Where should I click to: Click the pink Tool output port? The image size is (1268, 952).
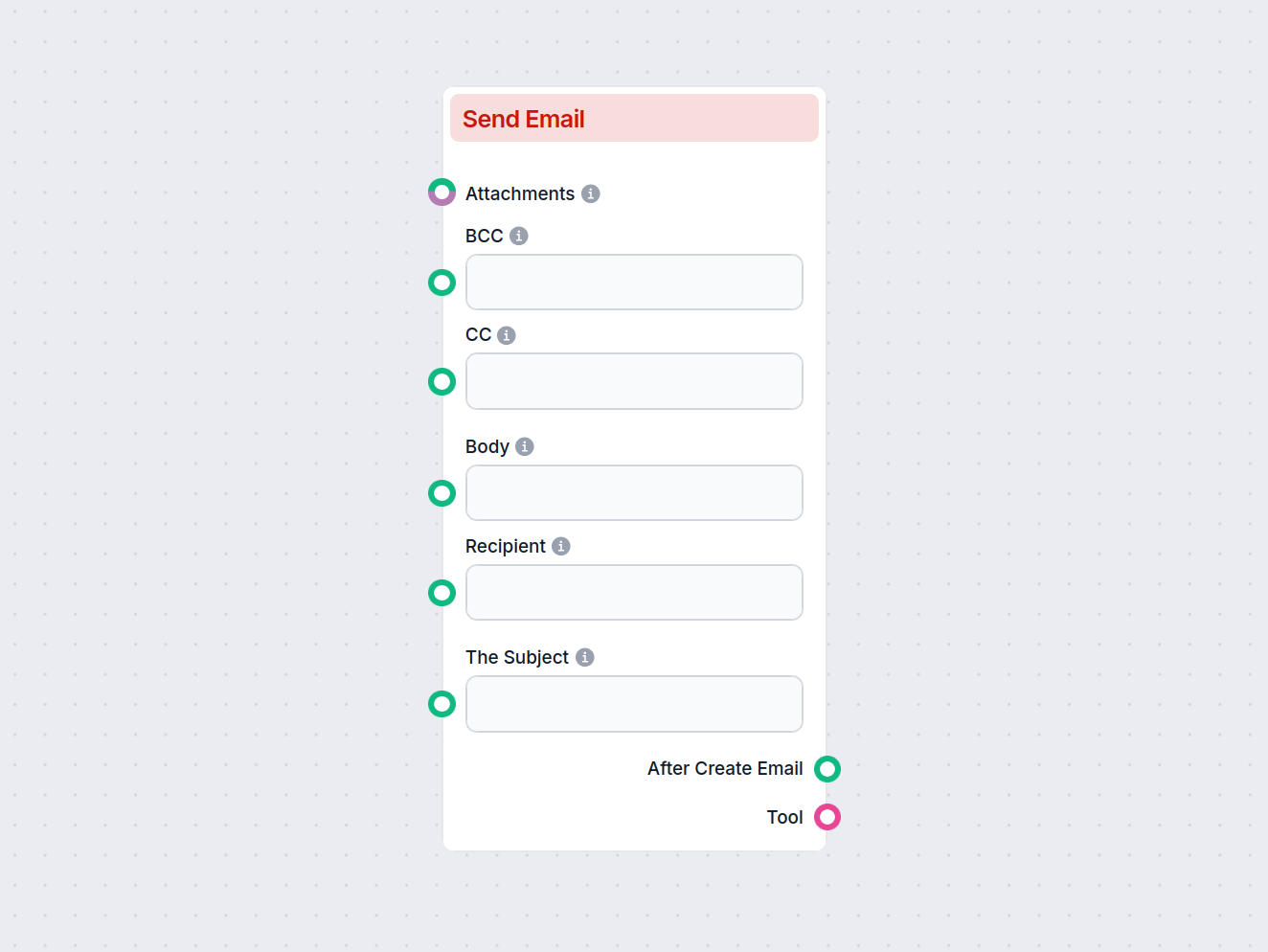(826, 817)
